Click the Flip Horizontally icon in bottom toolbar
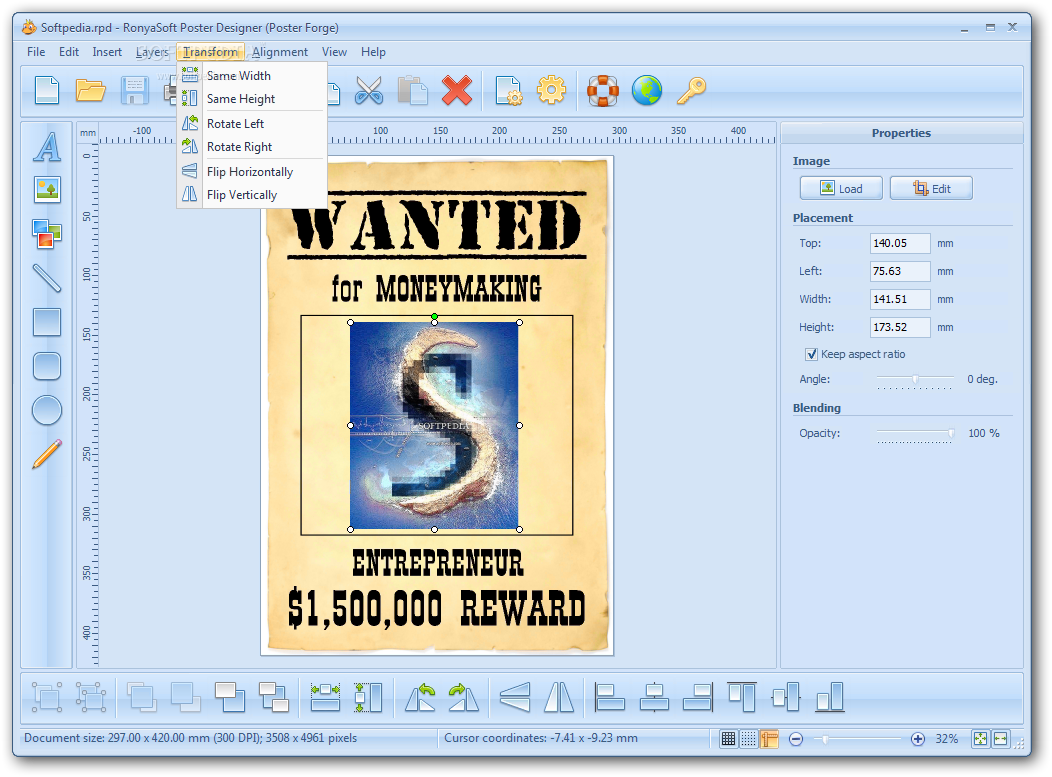The height and width of the screenshot is (777, 1052). pos(515,696)
